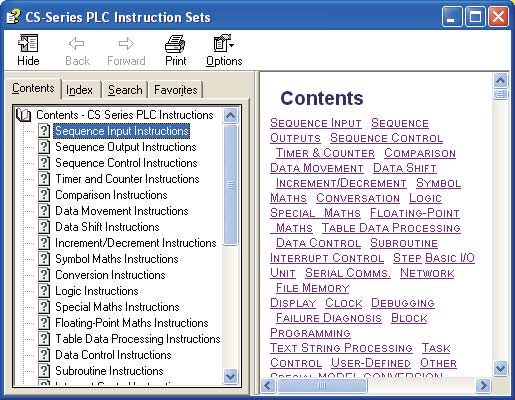
Task: Click topic icon beside Table Data Processing Instructions
Action: 44,339
